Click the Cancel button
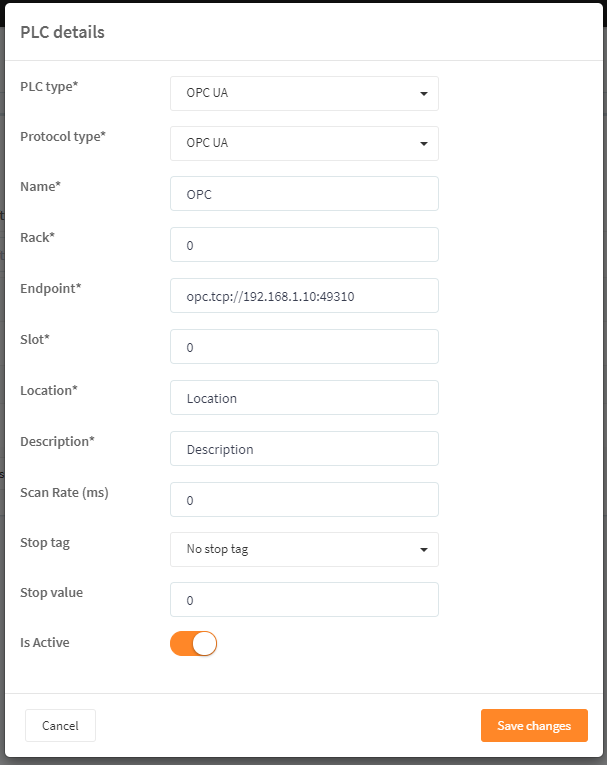 (x=61, y=725)
